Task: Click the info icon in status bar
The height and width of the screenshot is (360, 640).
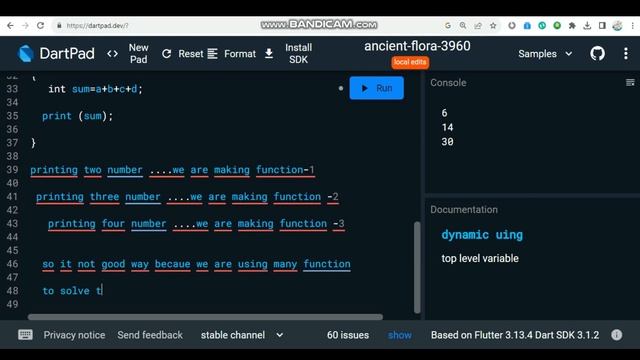Action: (617, 335)
